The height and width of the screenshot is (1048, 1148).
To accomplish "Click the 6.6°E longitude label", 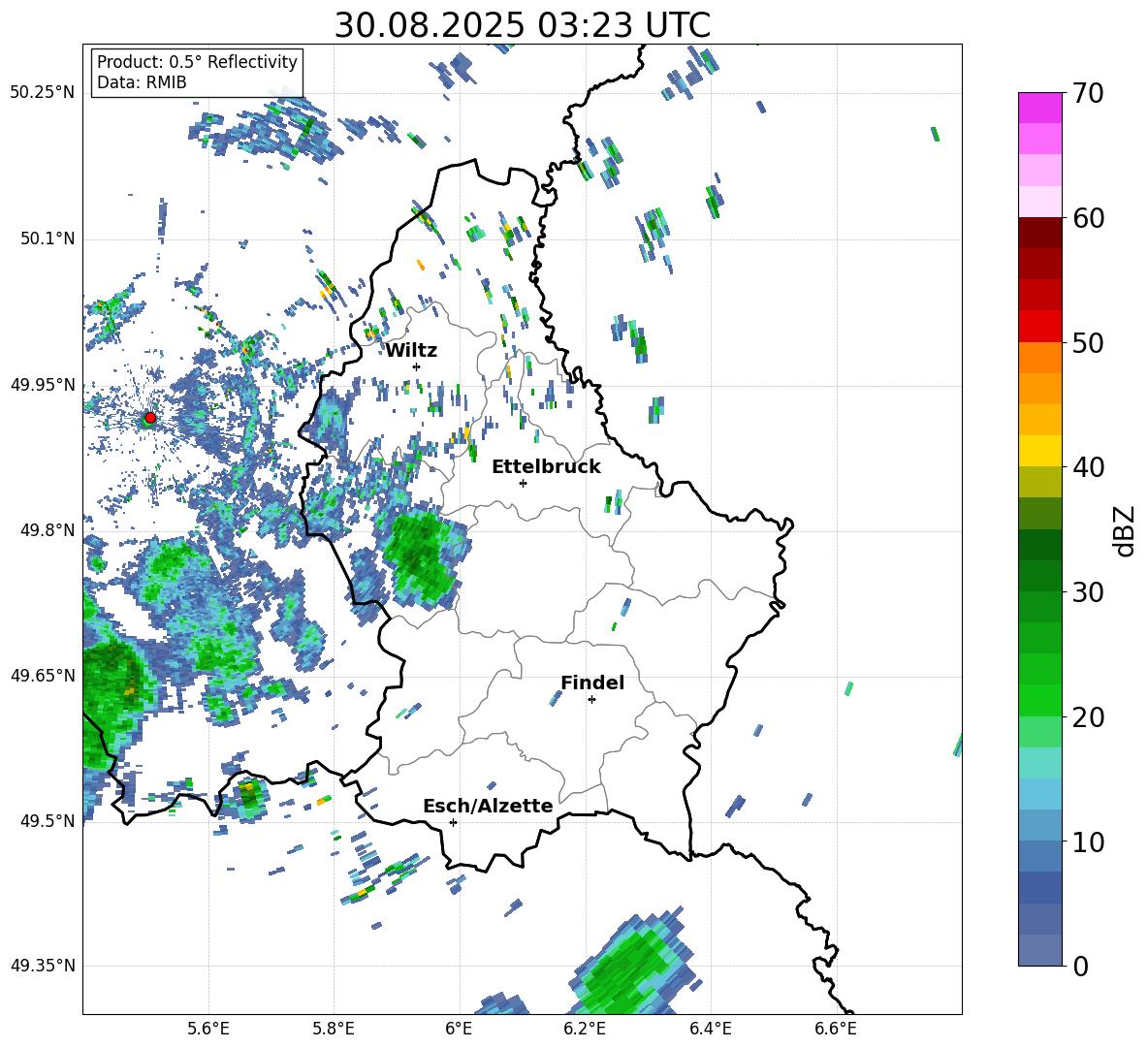I will [836, 1029].
